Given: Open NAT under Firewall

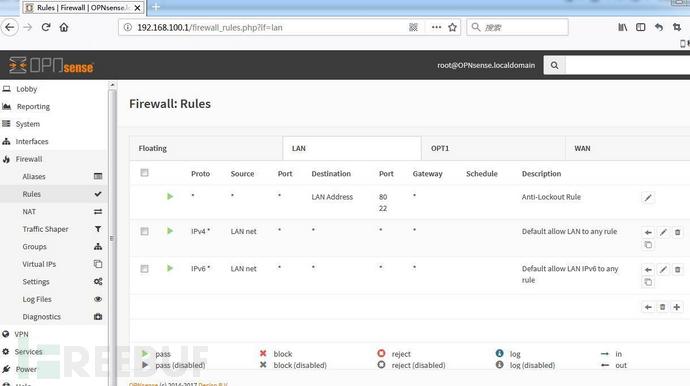Looking at the screenshot, I should tap(54, 212).
